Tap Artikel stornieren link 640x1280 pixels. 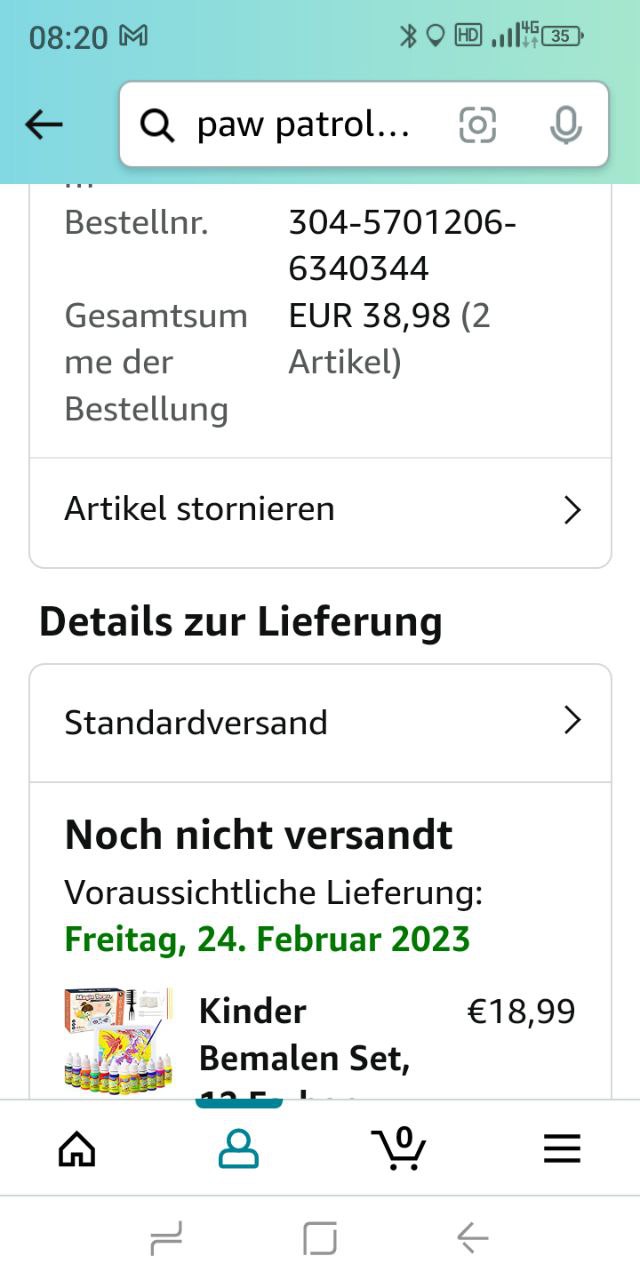pyautogui.click(x=200, y=509)
